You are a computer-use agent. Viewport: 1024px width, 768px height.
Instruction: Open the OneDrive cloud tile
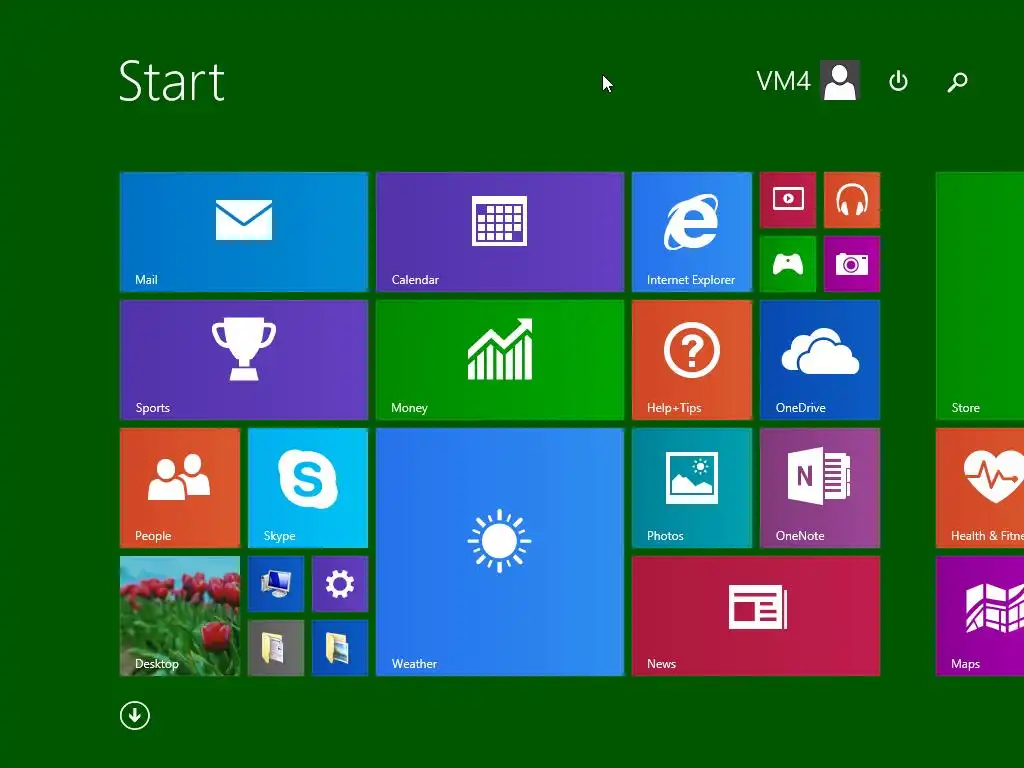820,360
